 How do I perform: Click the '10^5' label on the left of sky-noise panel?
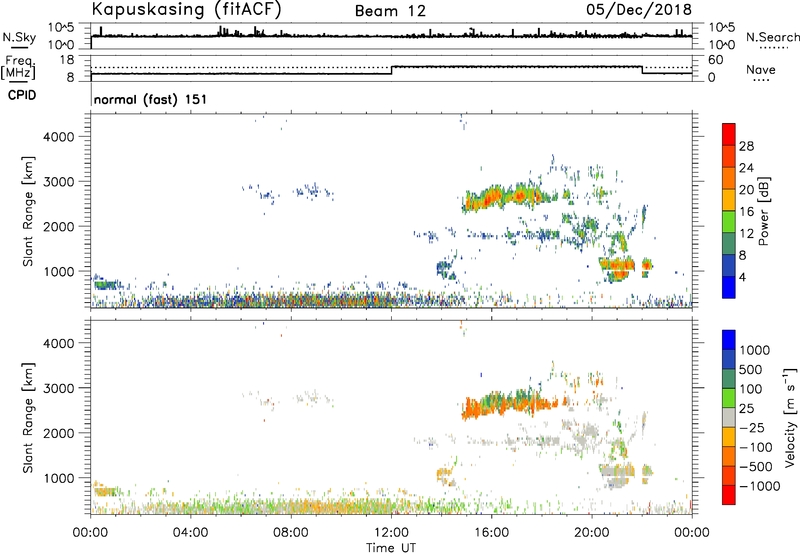(61, 27)
